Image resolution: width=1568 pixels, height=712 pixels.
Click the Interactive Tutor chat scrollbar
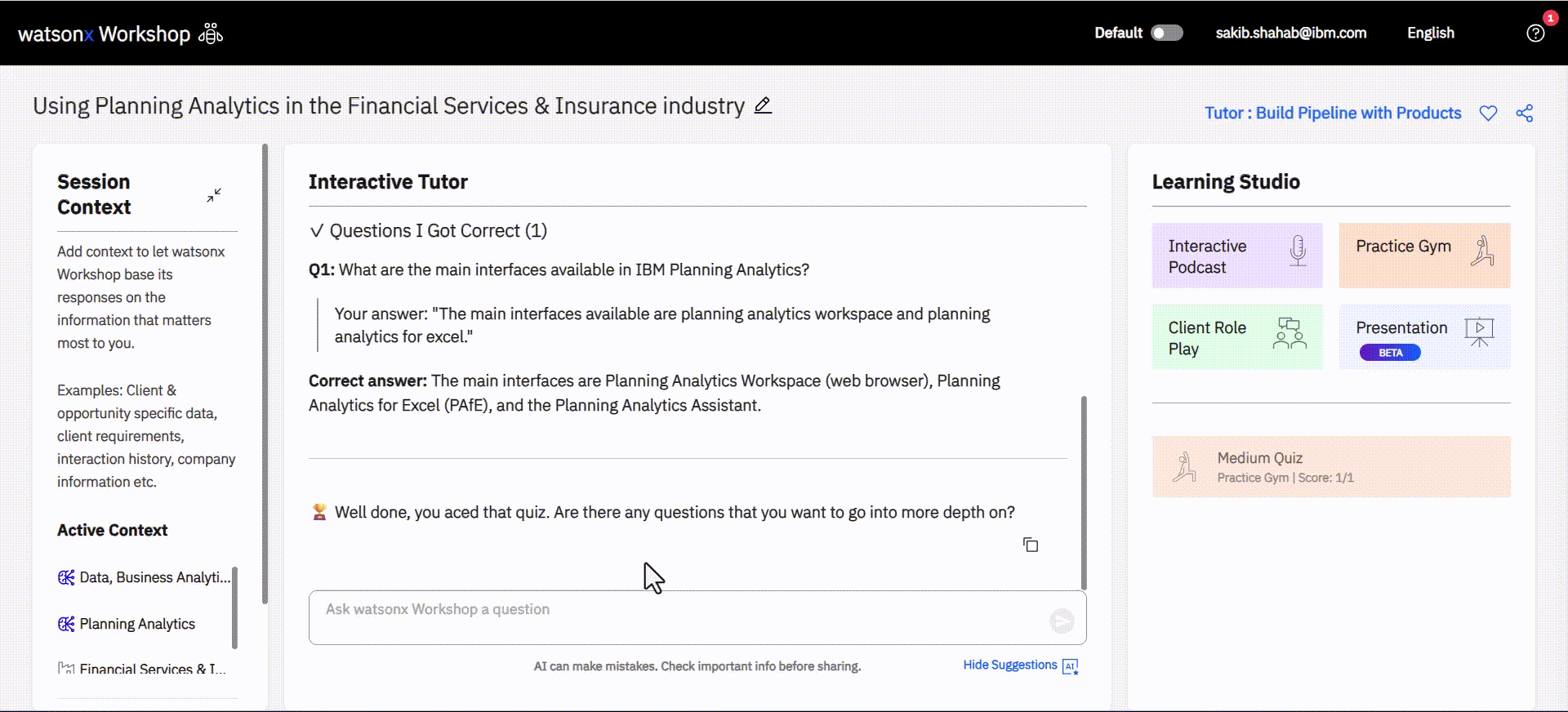[x=1084, y=492]
